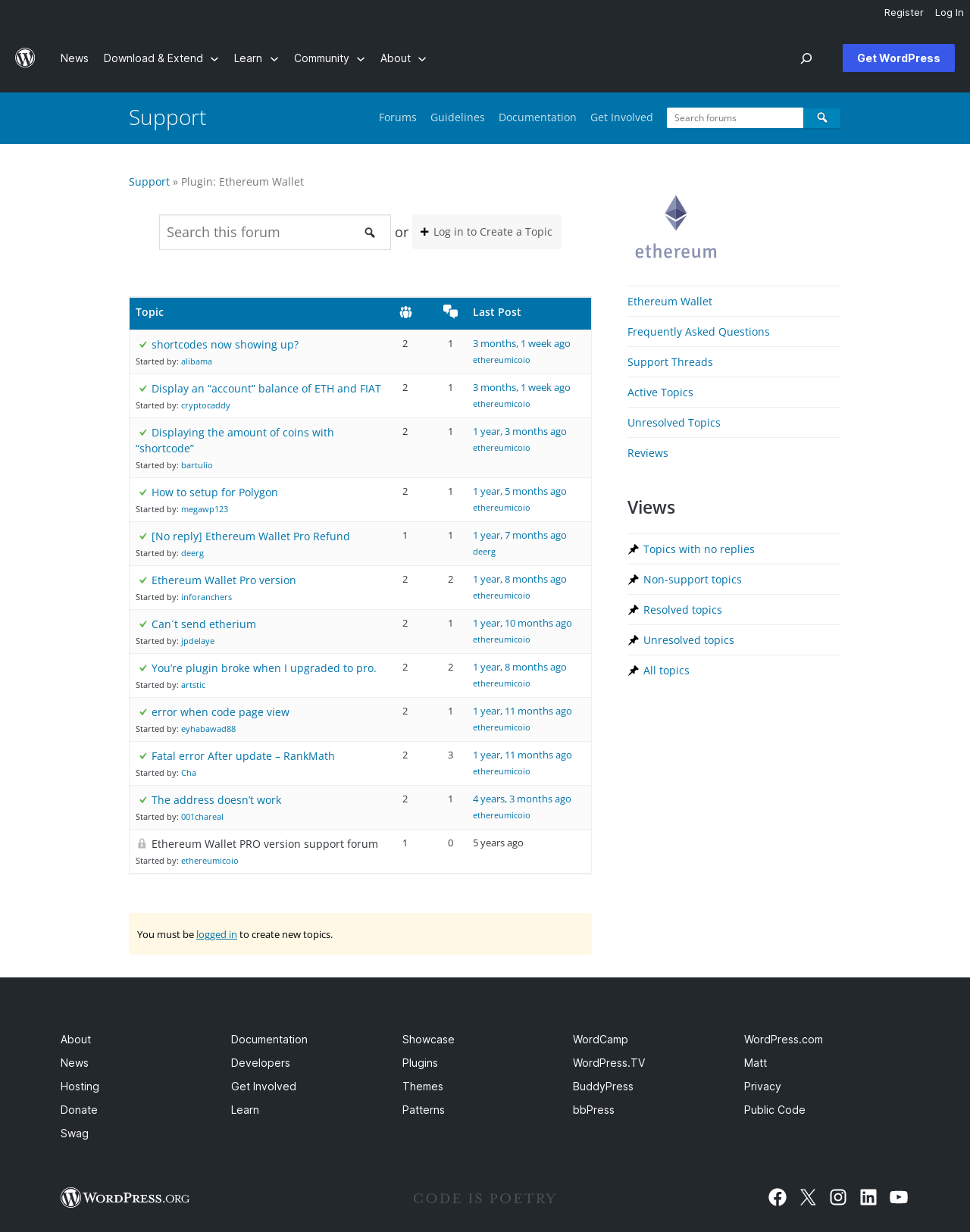Viewport: 970px width, 1232px height.
Task: Click pin icon beside Non-support topics
Action: (634, 580)
